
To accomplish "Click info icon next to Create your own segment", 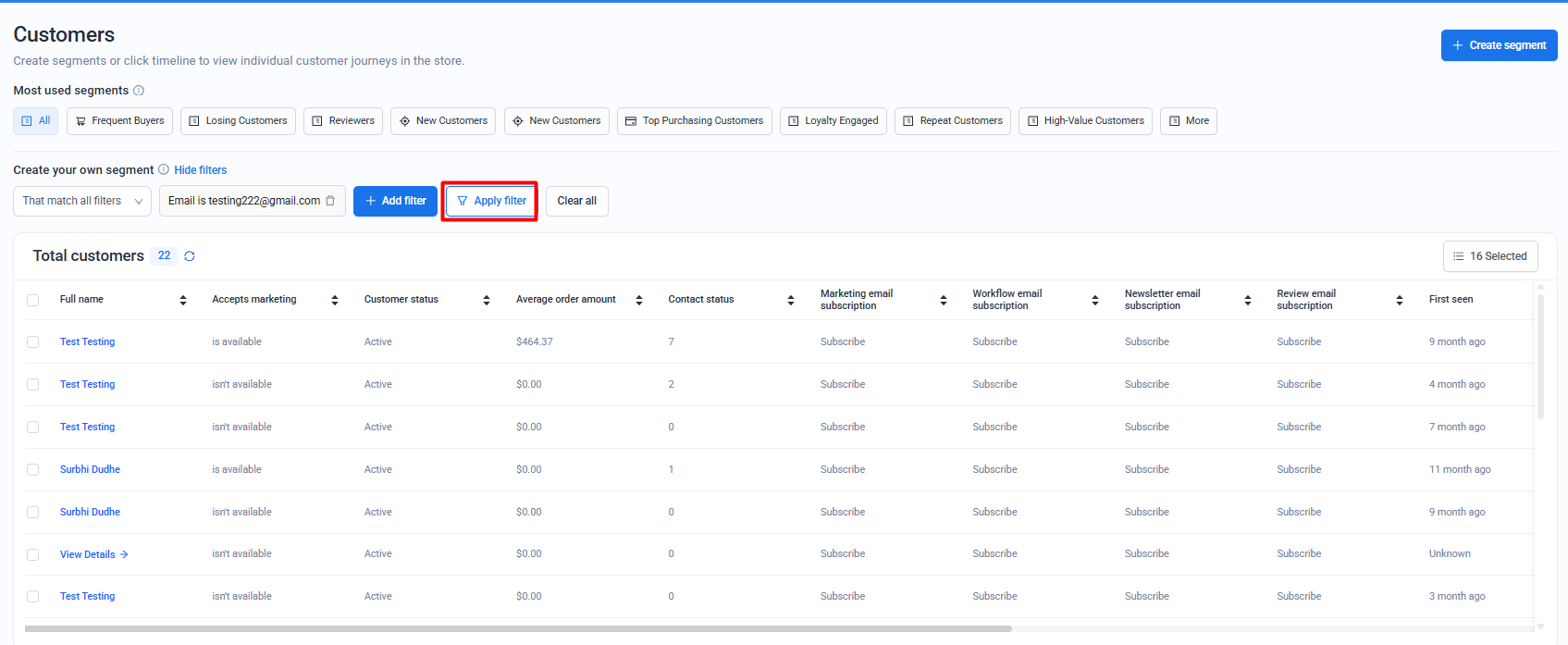I will [164, 170].
